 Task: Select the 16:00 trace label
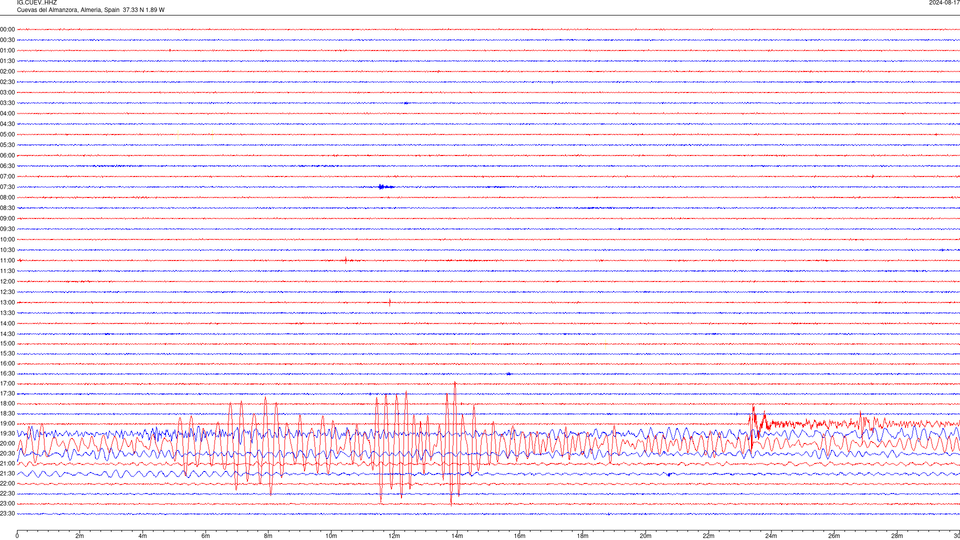point(7,364)
